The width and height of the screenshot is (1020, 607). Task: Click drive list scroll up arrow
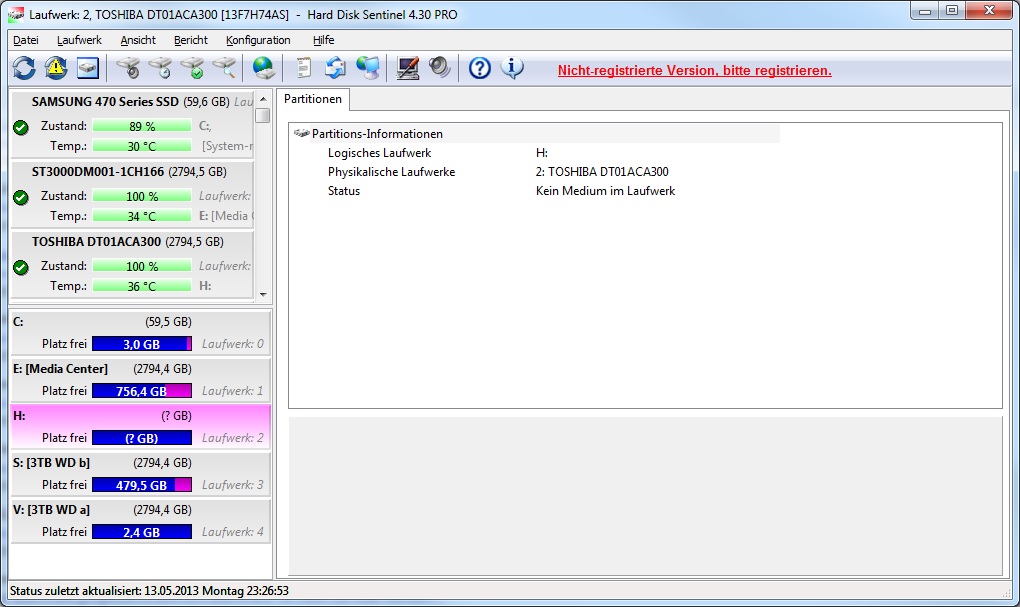[263, 100]
